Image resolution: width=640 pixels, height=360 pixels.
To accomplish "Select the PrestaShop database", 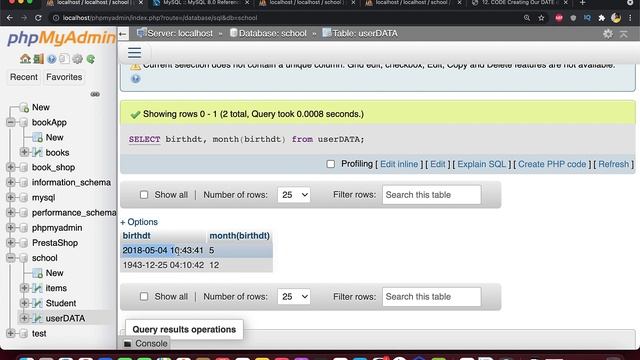I will pyautogui.click(x=55, y=243).
